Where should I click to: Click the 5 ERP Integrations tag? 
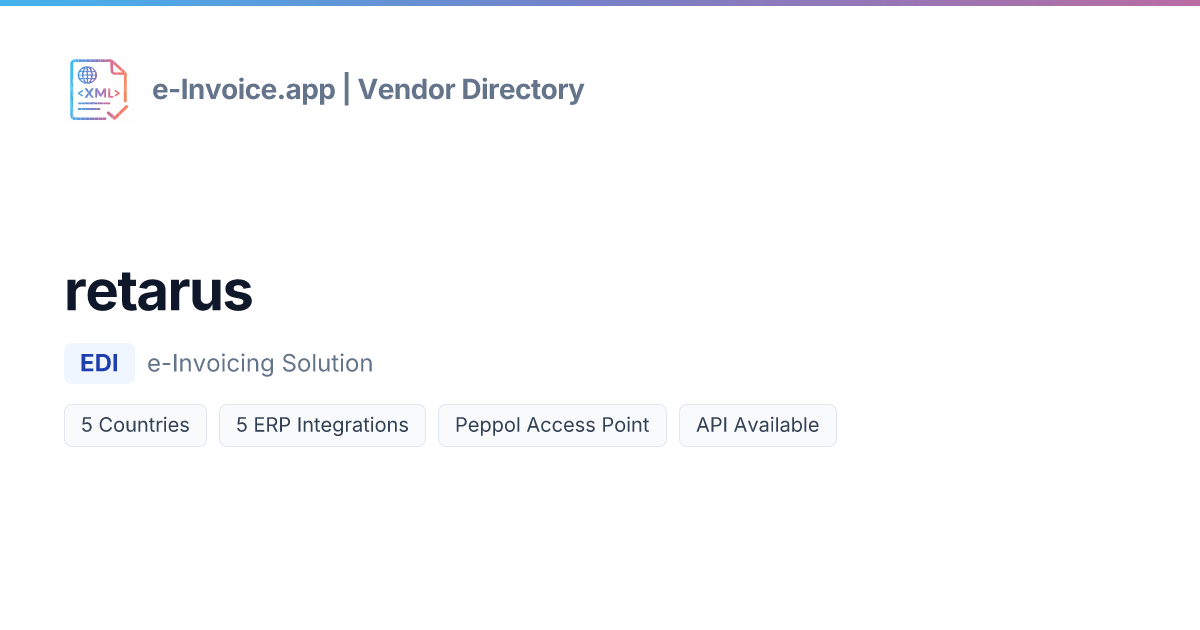pos(322,425)
